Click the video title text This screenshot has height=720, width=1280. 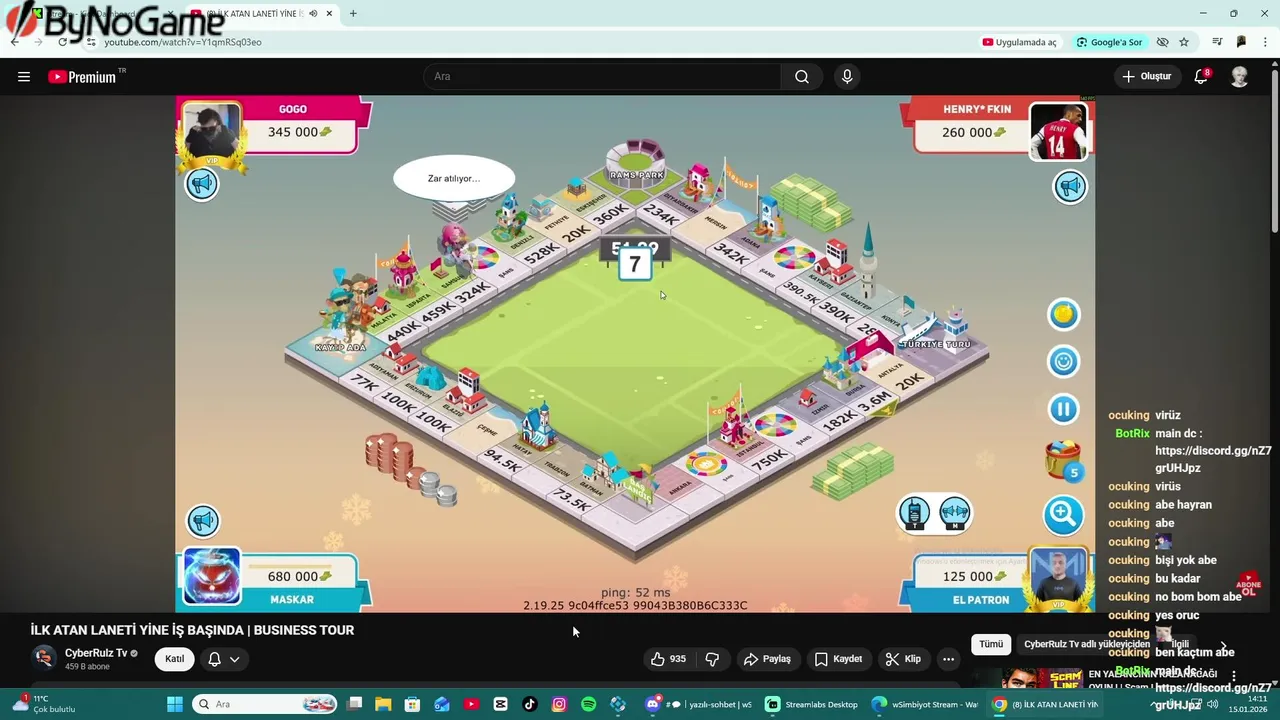point(192,630)
